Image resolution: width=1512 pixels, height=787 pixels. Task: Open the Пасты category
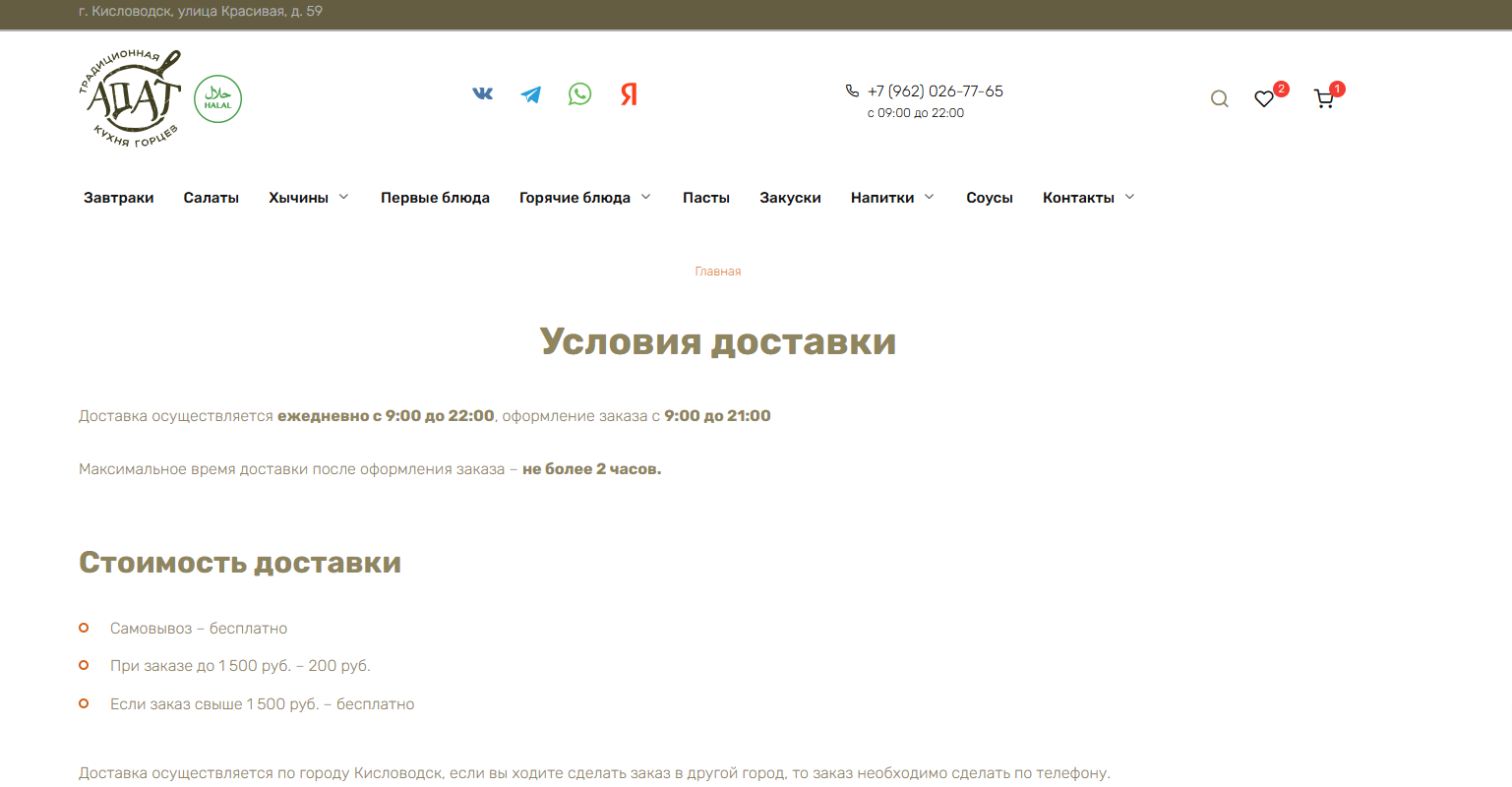pyautogui.click(x=706, y=198)
